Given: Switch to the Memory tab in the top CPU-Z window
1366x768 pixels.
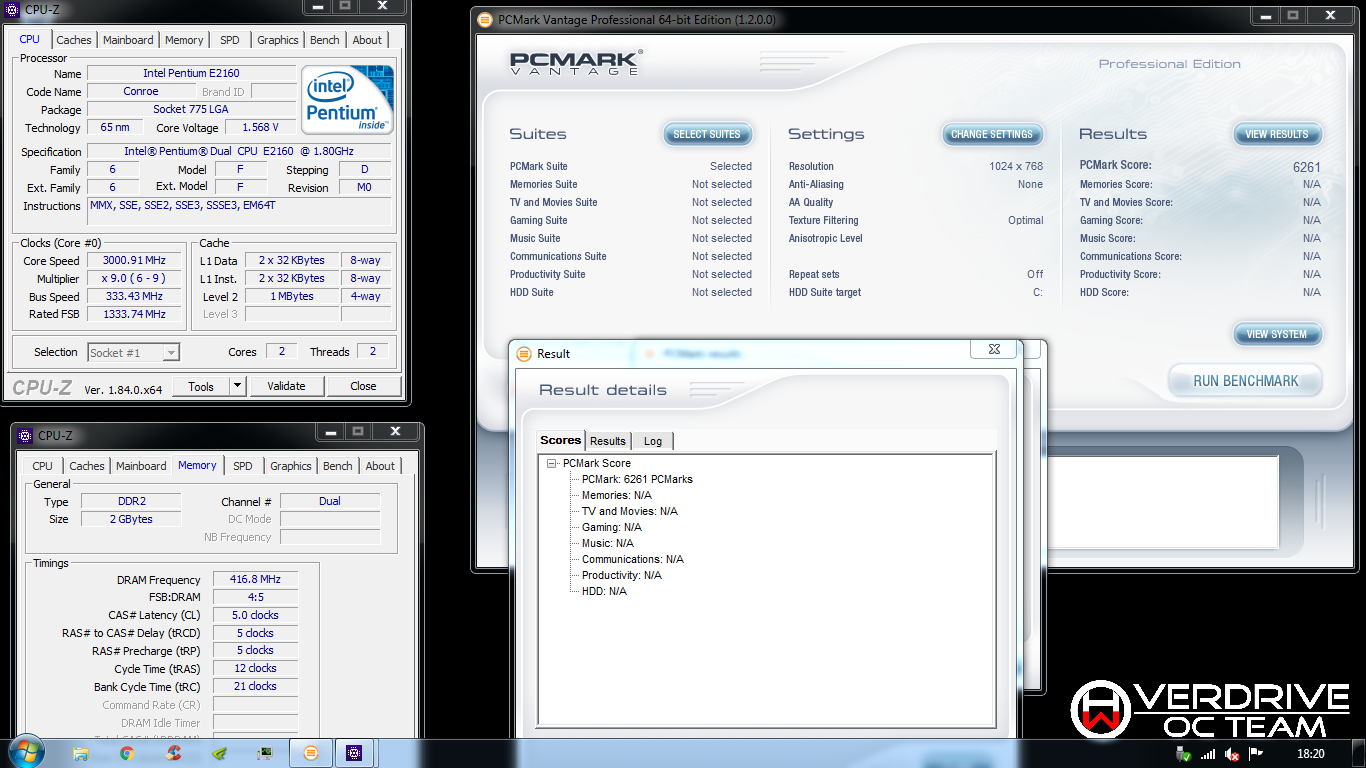Looking at the screenshot, I should 184,40.
